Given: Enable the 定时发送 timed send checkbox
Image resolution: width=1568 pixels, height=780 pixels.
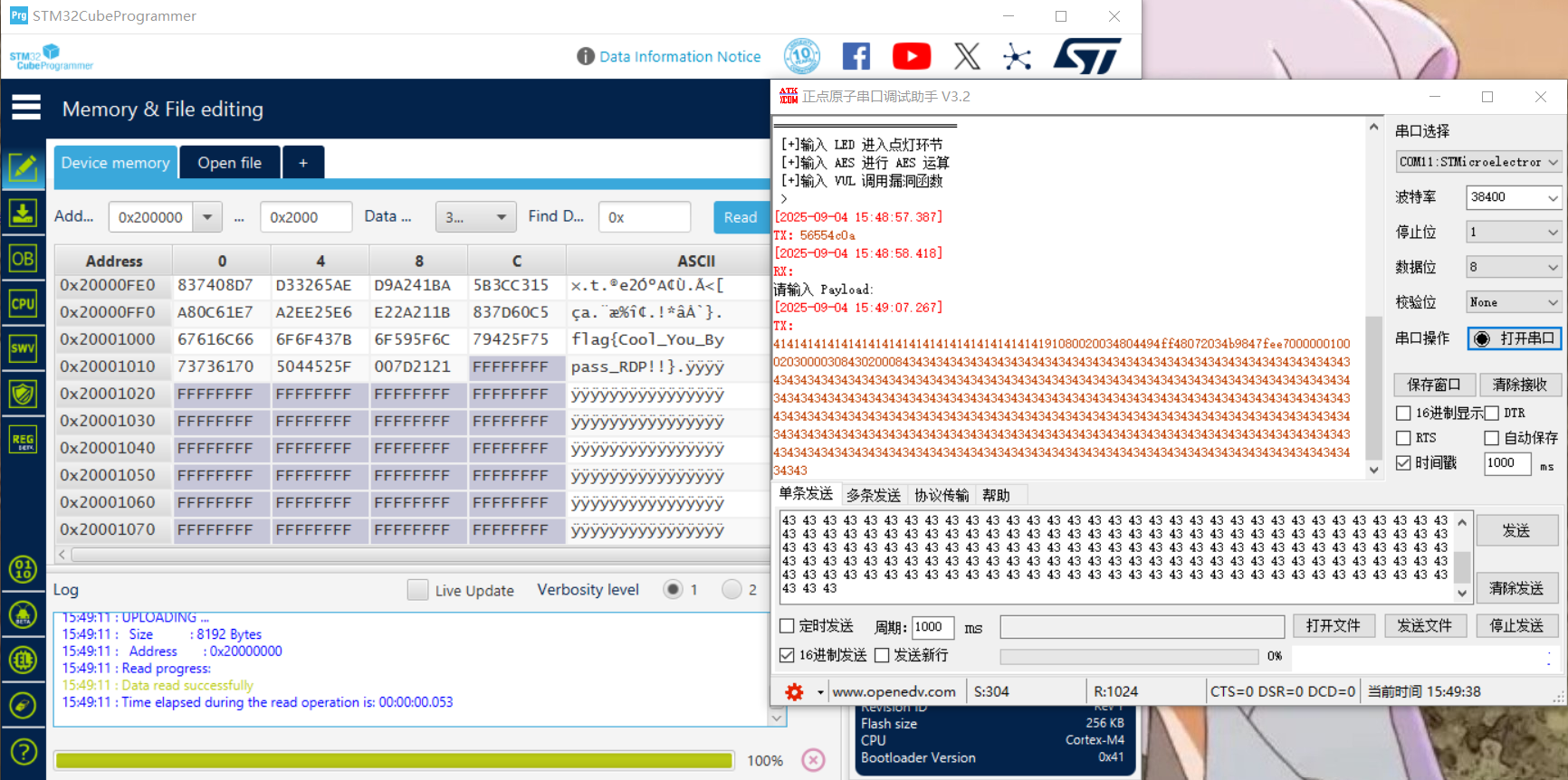Looking at the screenshot, I should pyautogui.click(x=787, y=626).
